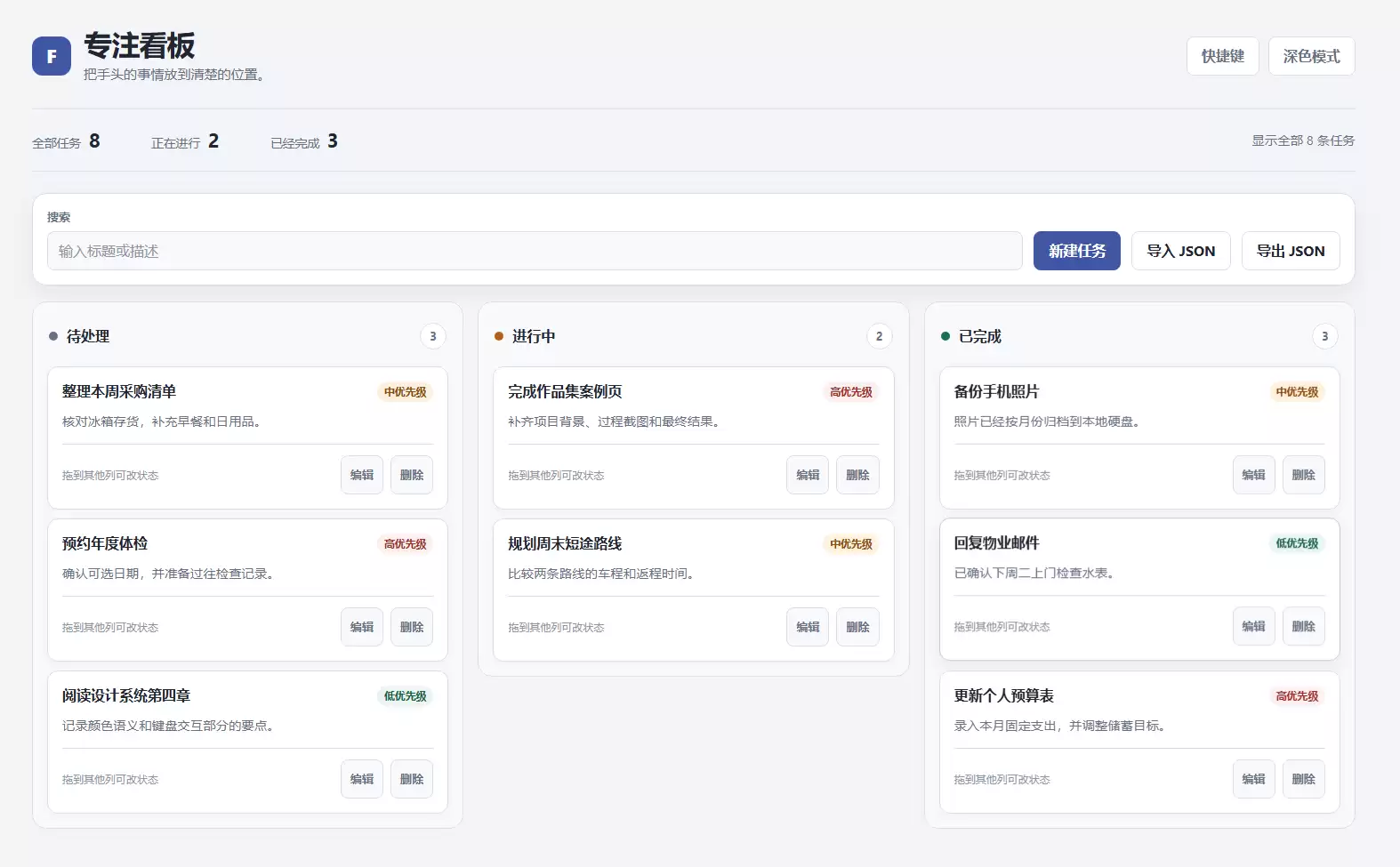Click the 新建任务 button
This screenshot has width=1400, height=867.
click(x=1076, y=251)
